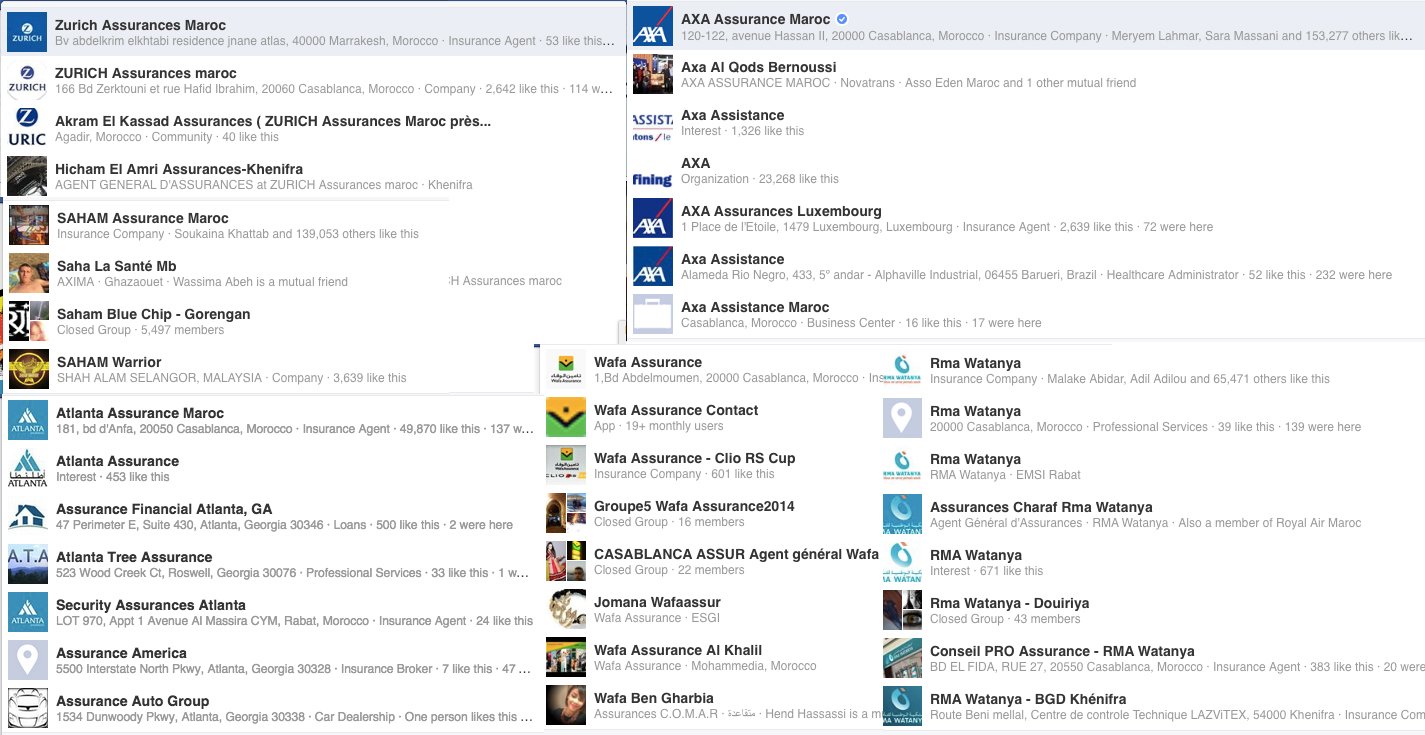Click Wafa Ben Gharbia profile photo

[566, 705]
